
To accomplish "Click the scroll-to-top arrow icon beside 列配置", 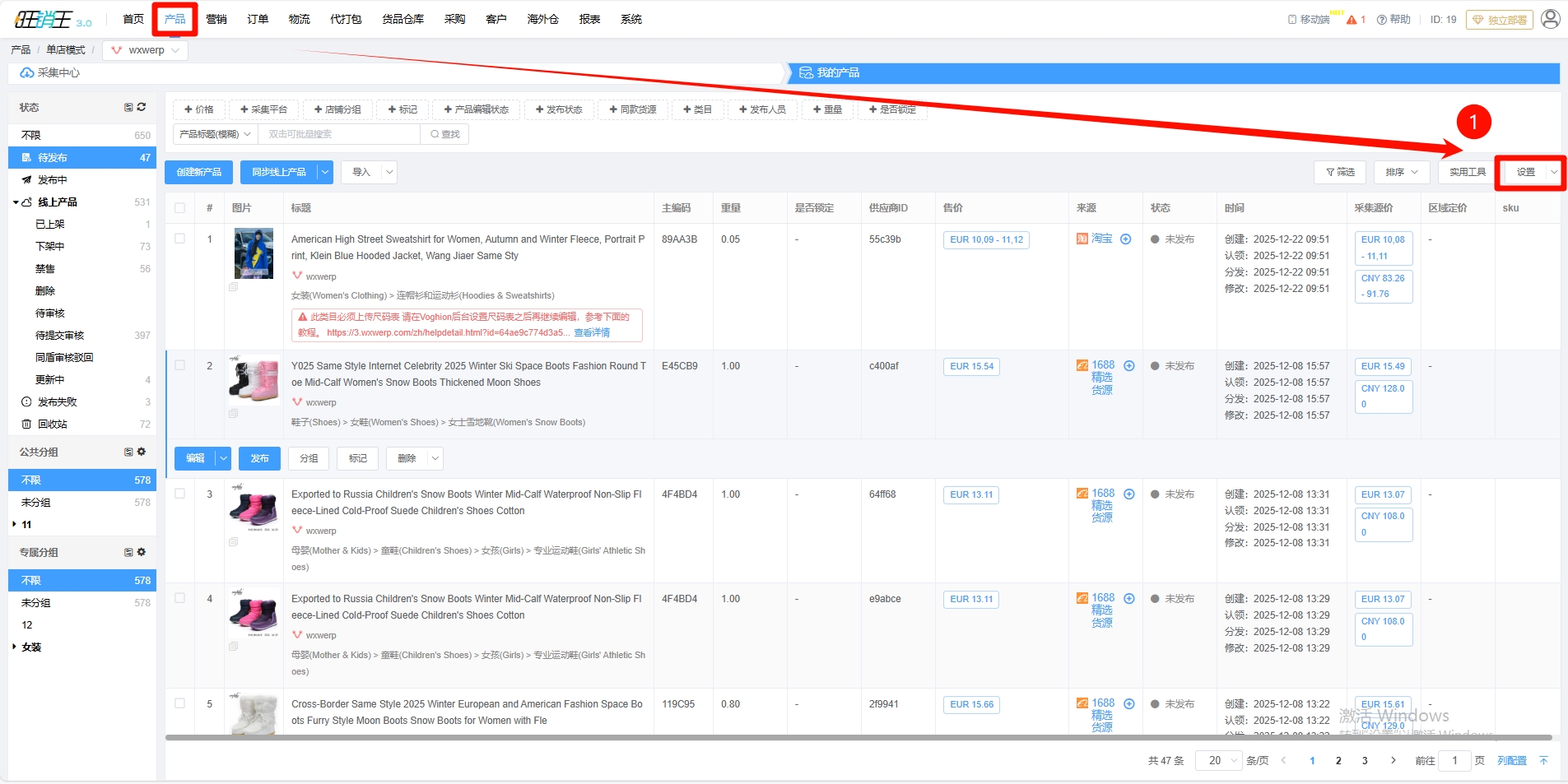I will (x=1544, y=761).
